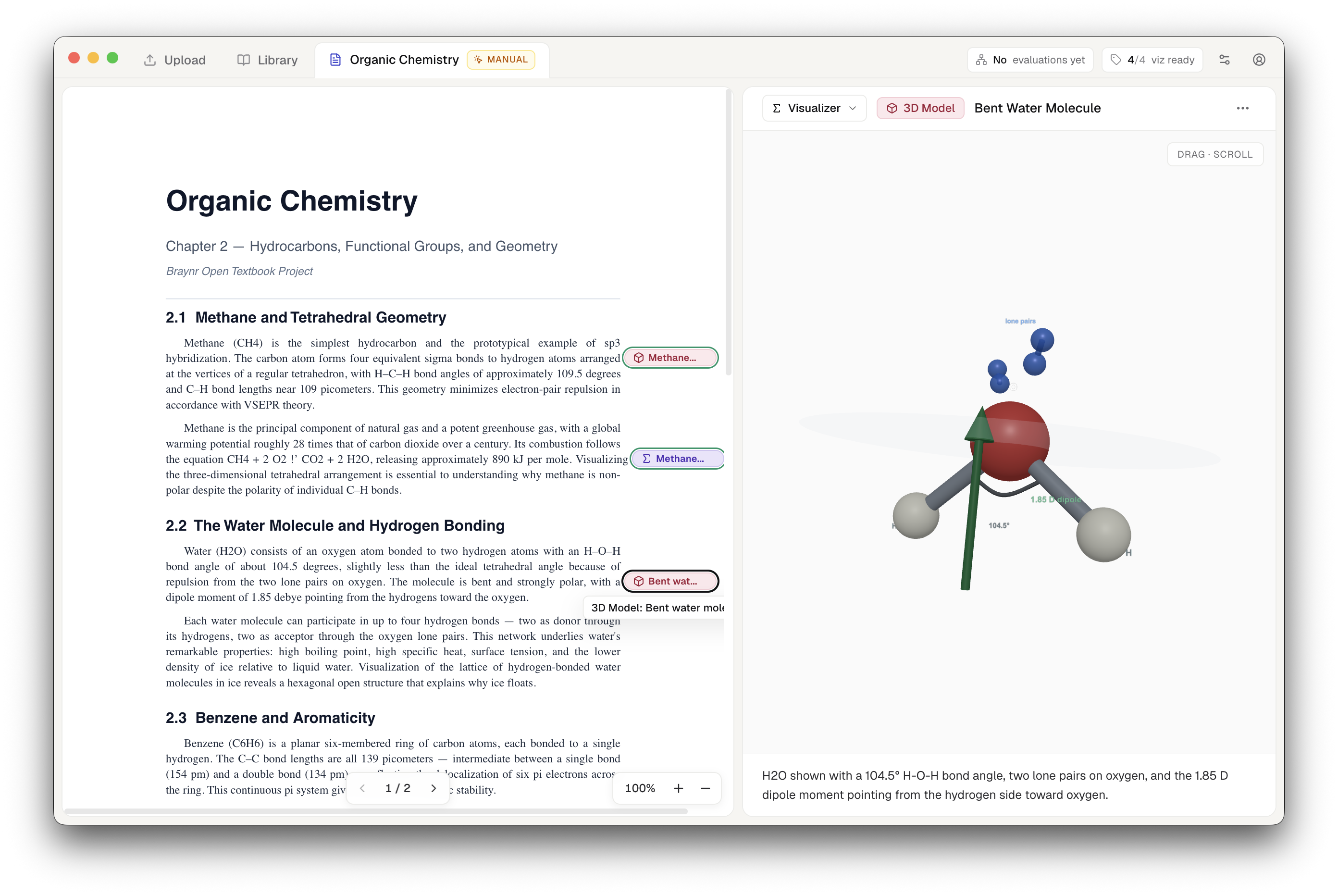Open the Methane 3D model annotation chip

click(670, 358)
